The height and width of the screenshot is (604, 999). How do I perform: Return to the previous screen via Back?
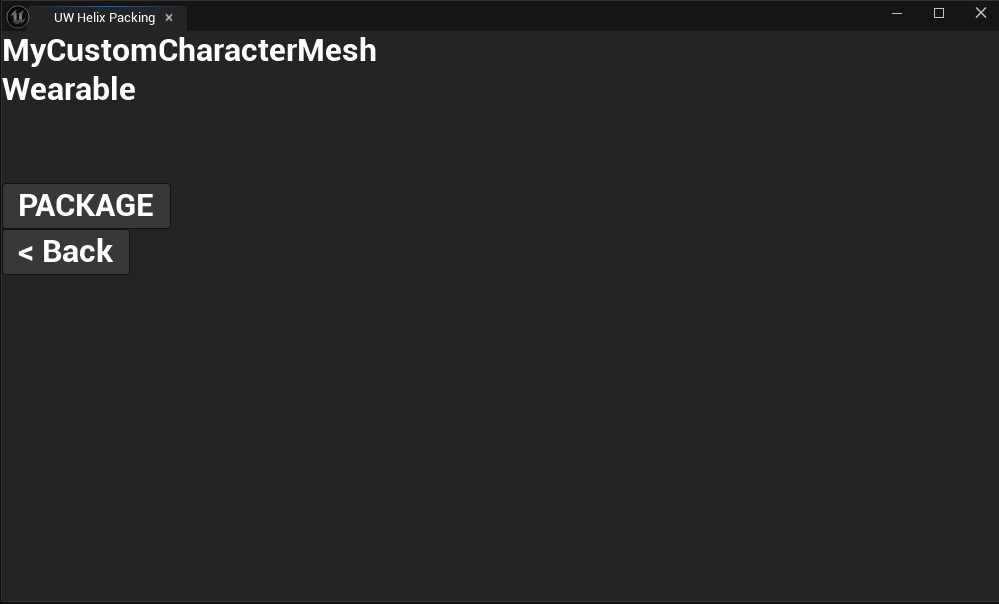click(66, 252)
